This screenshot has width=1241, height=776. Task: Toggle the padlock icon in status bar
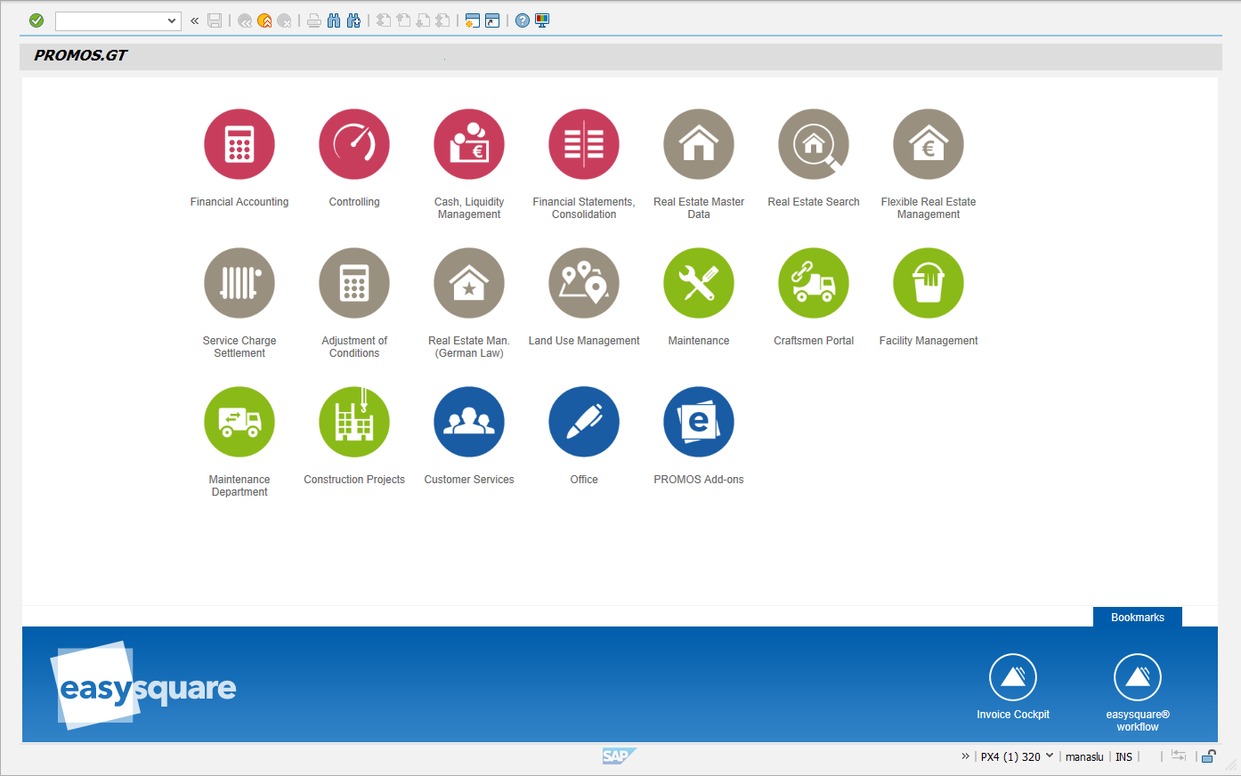(x=1208, y=757)
